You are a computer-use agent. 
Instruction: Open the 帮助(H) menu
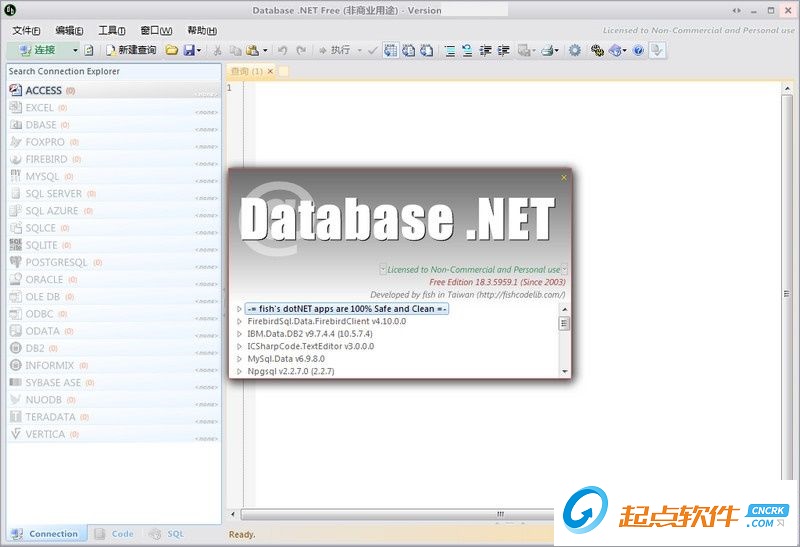202,31
